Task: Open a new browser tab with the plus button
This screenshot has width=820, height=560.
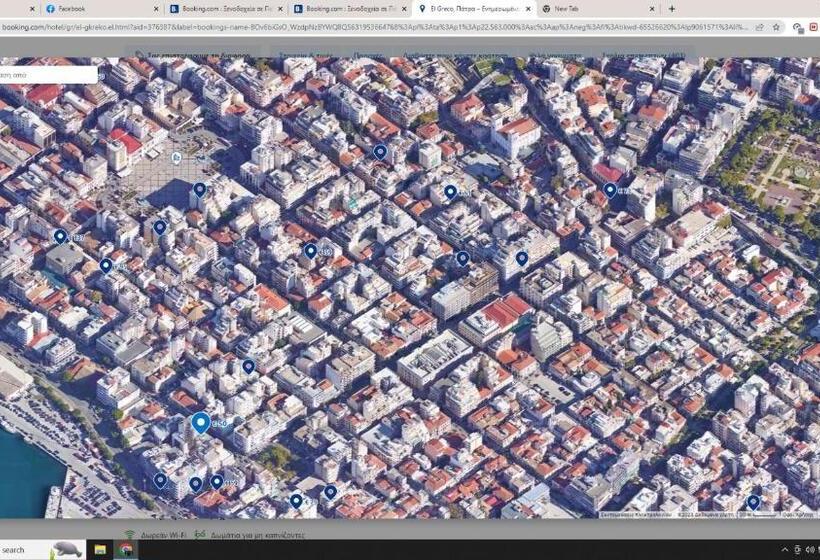Action: click(x=671, y=8)
